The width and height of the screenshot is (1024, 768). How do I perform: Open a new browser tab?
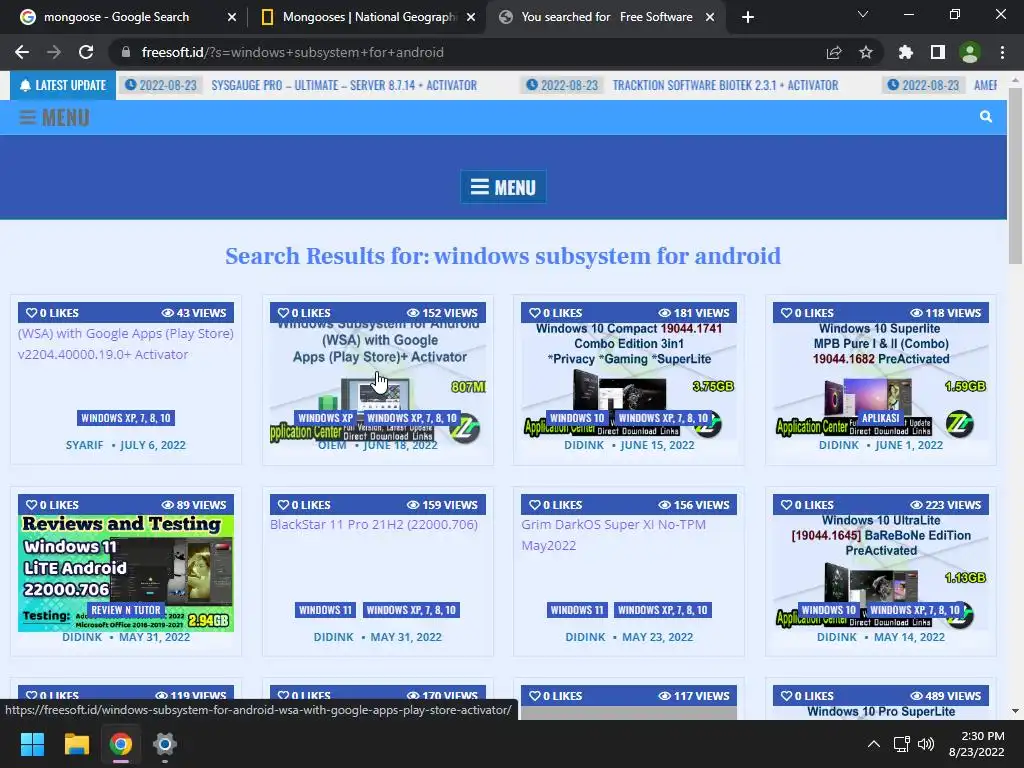tap(748, 17)
